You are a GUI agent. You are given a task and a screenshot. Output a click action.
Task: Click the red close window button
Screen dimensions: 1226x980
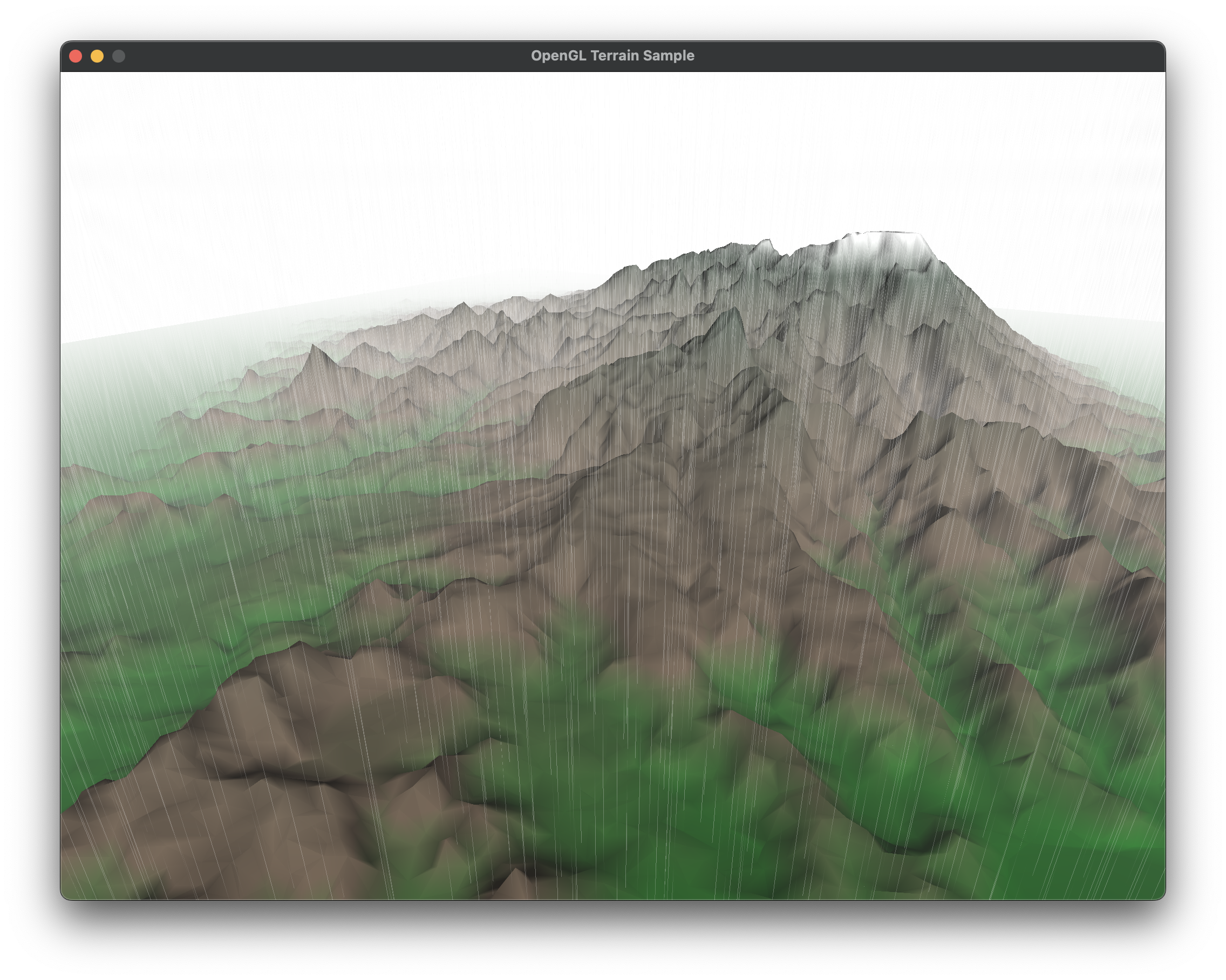77,55
